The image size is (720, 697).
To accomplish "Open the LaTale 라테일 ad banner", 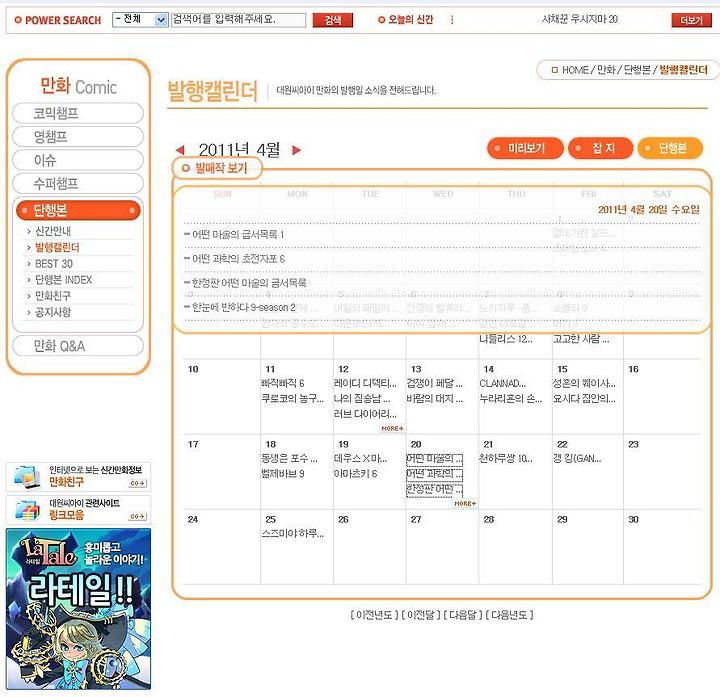I will (x=78, y=609).
